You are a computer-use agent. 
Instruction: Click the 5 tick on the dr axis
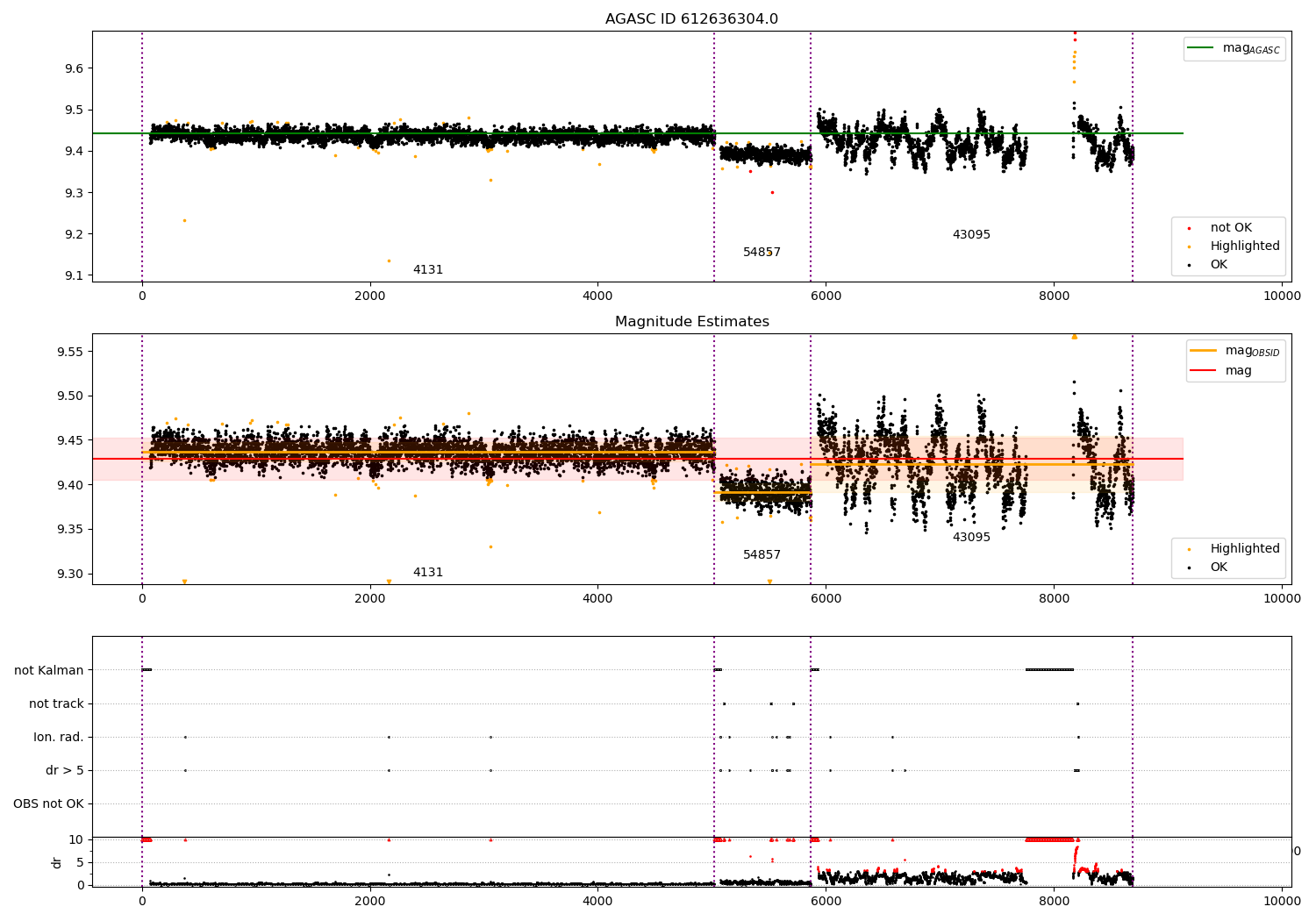click(x=81, y=862)
